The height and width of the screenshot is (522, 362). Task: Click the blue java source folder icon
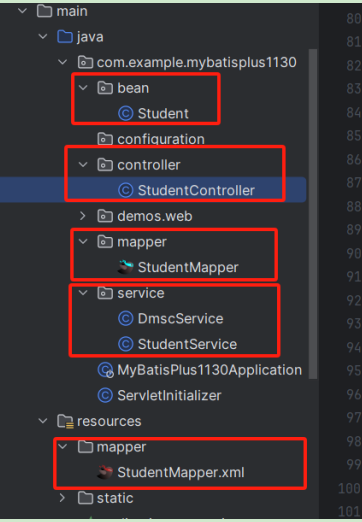[65, 36]
